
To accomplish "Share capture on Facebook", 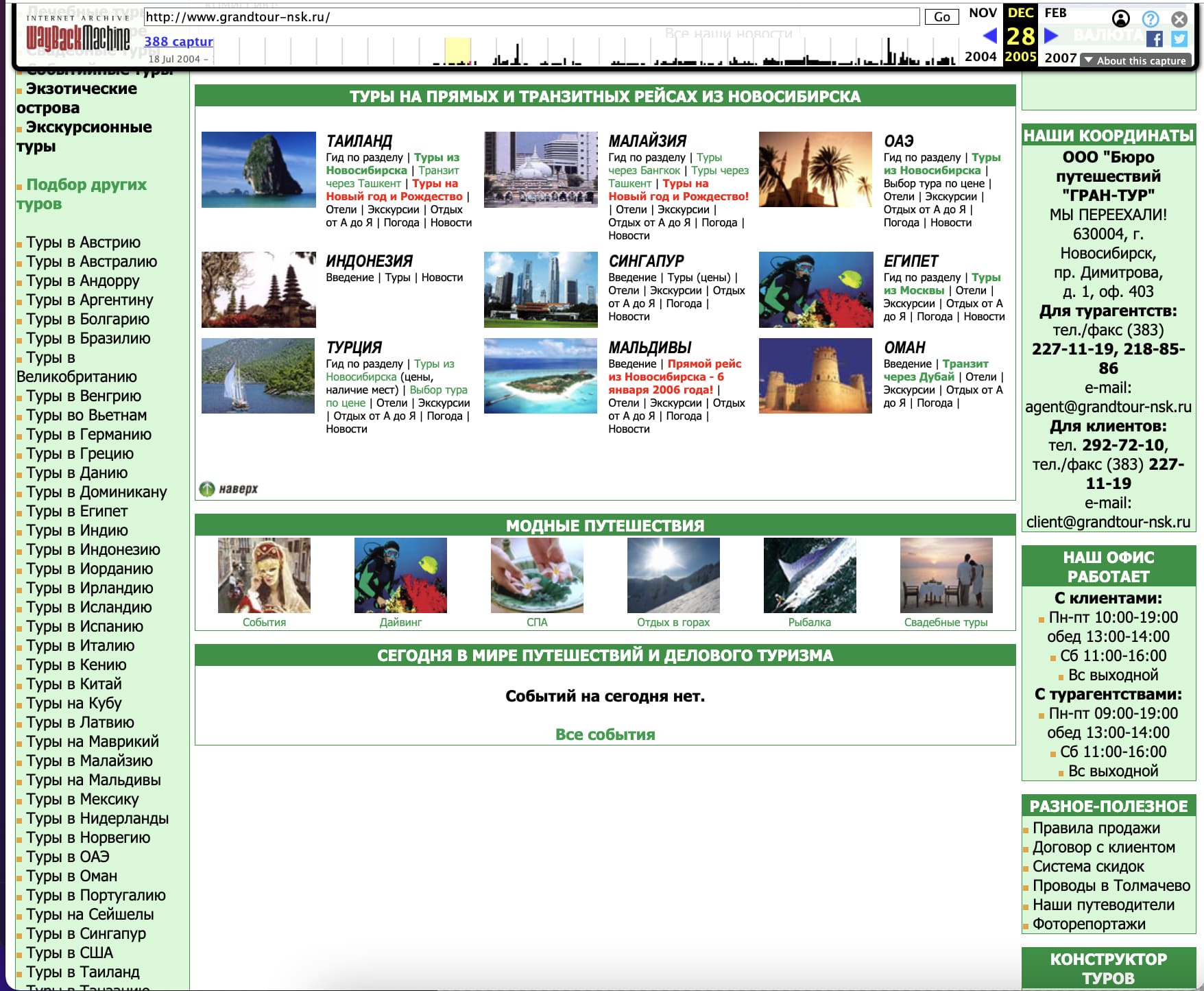I will (1154, 39).
